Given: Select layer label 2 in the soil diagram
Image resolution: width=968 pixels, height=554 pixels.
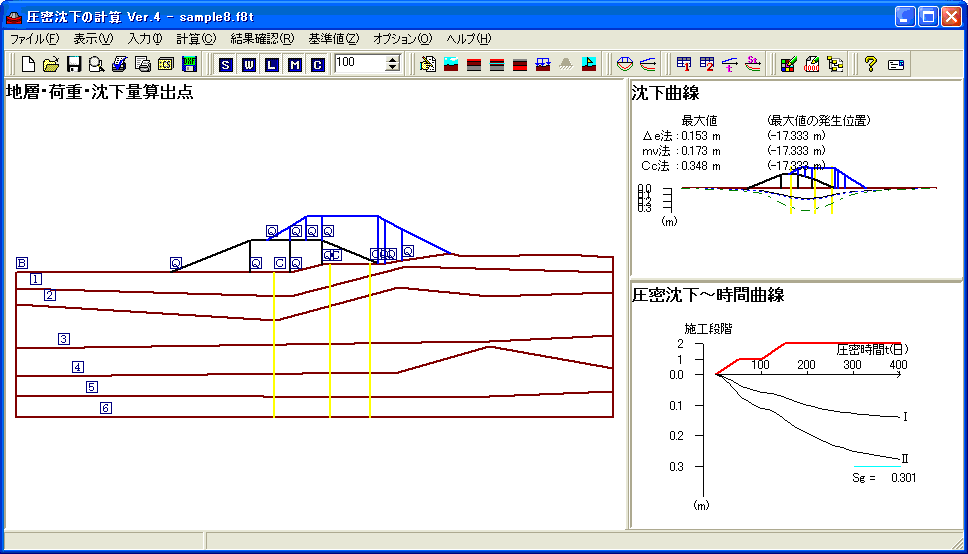Looking at the screenshot, I should (x=50, y=295).
